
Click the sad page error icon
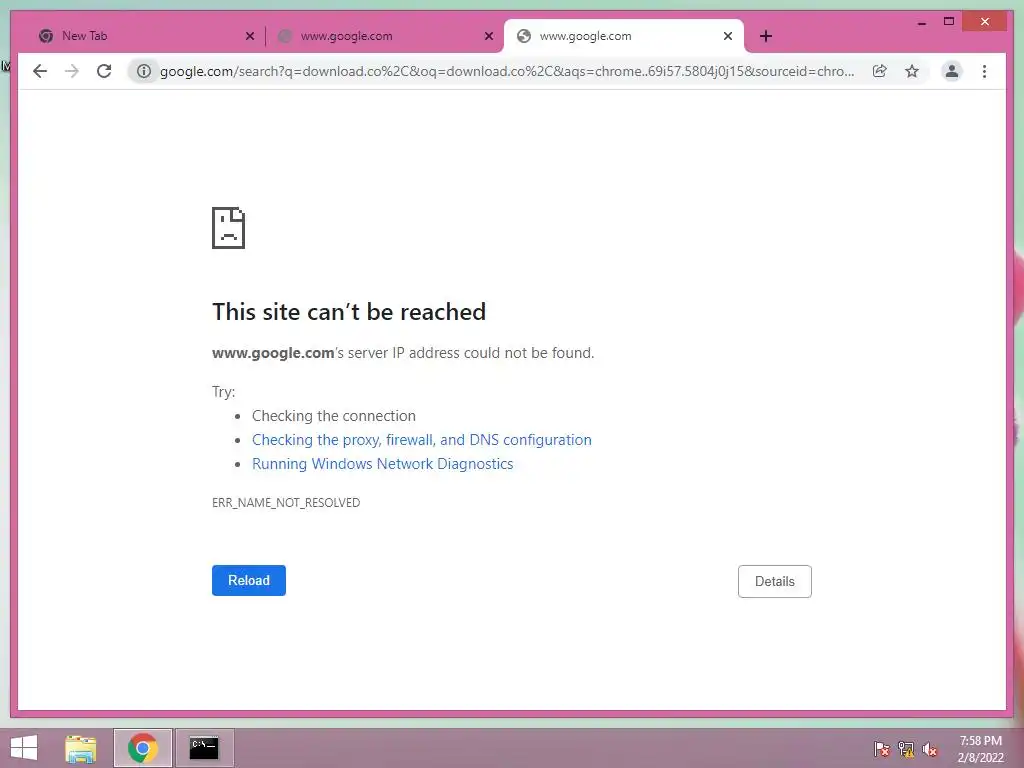[229, 228]
